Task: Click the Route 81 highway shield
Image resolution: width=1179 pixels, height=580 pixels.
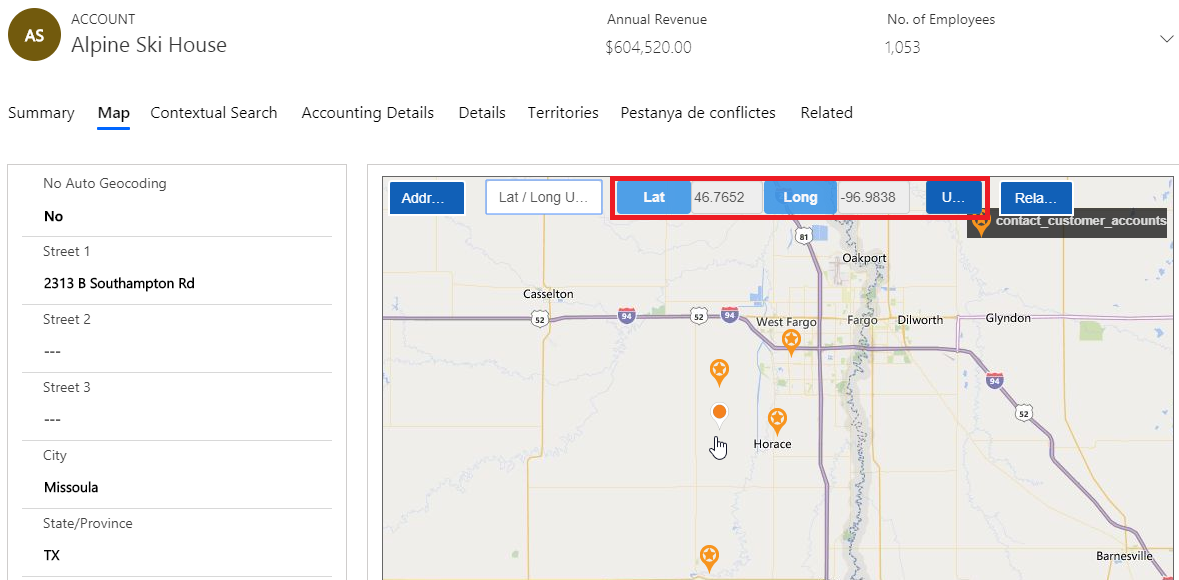Action: 804,236
